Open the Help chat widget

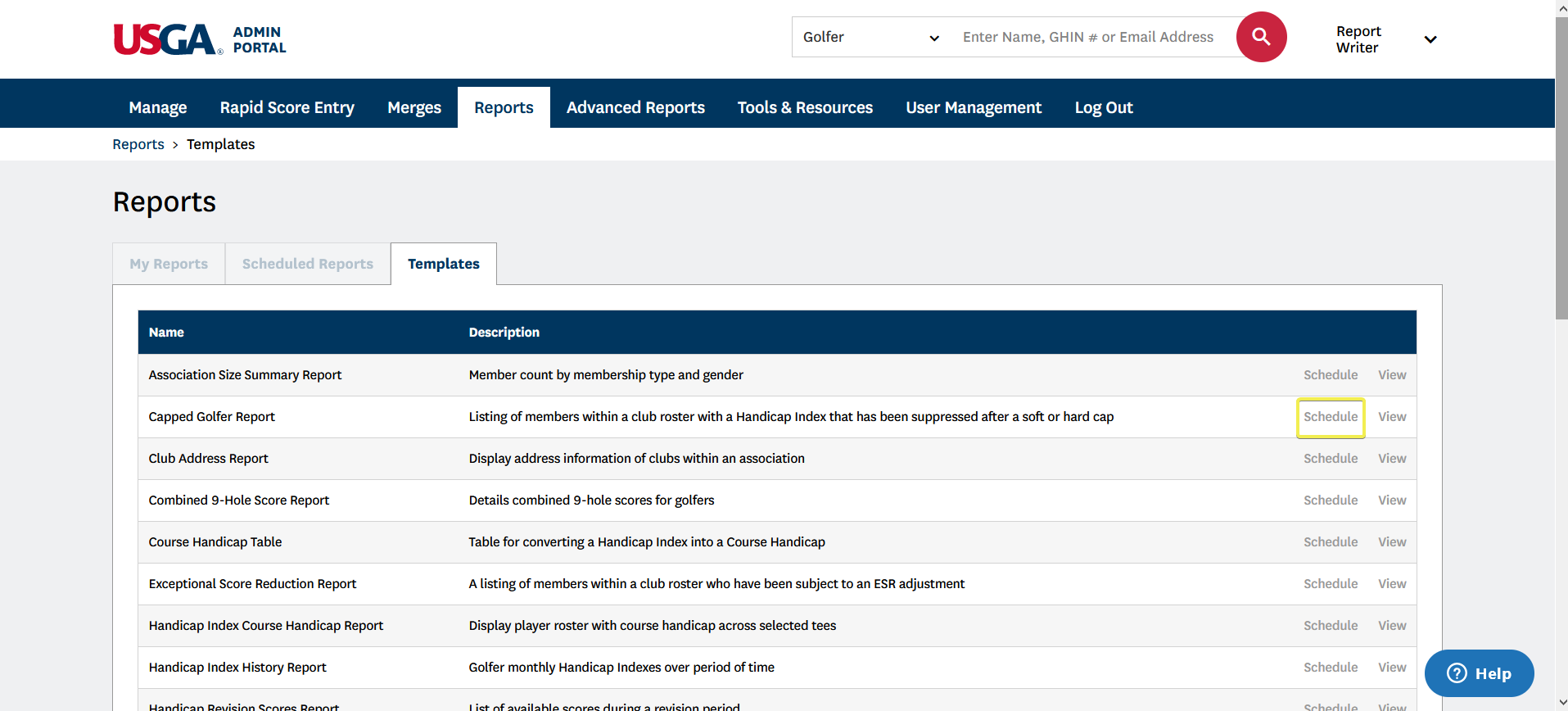pos(1479,673)
